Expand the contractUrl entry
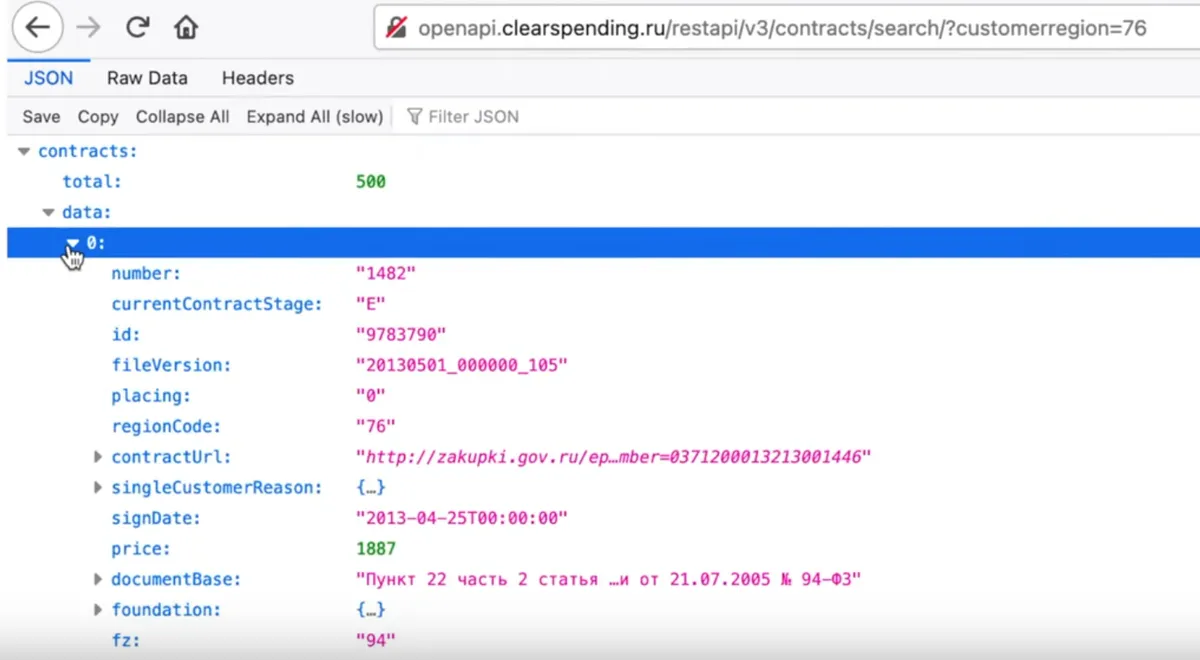Screen dimensions: 1200x660 tap(98, 457)
